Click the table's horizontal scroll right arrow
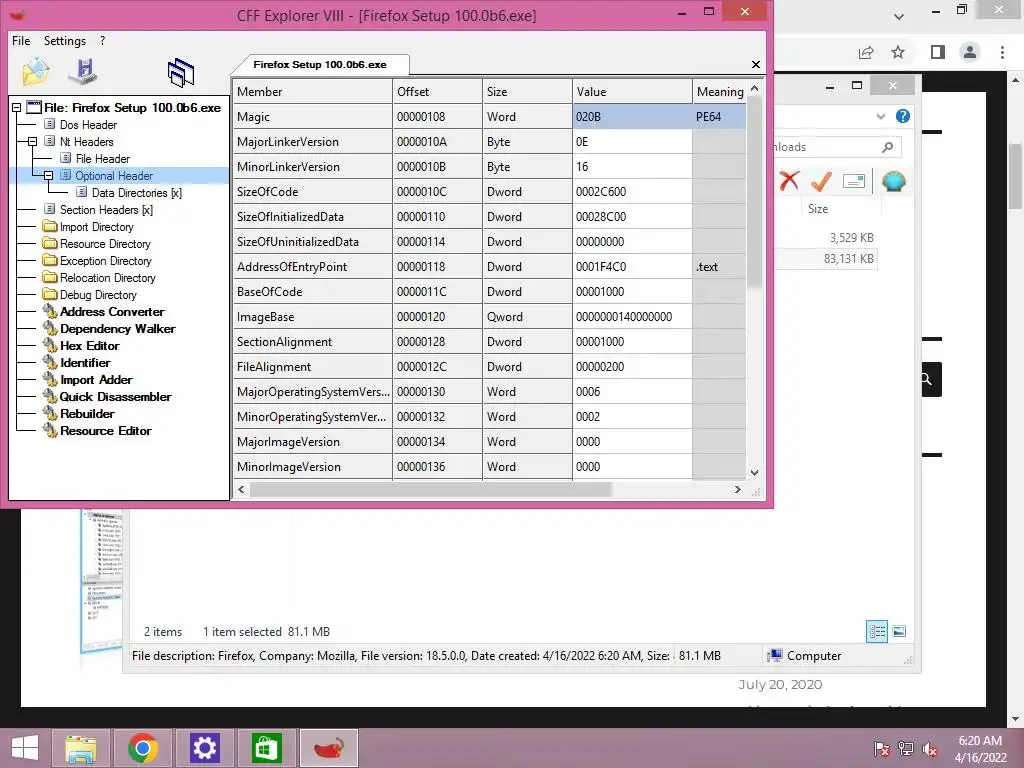 (738, 489)
